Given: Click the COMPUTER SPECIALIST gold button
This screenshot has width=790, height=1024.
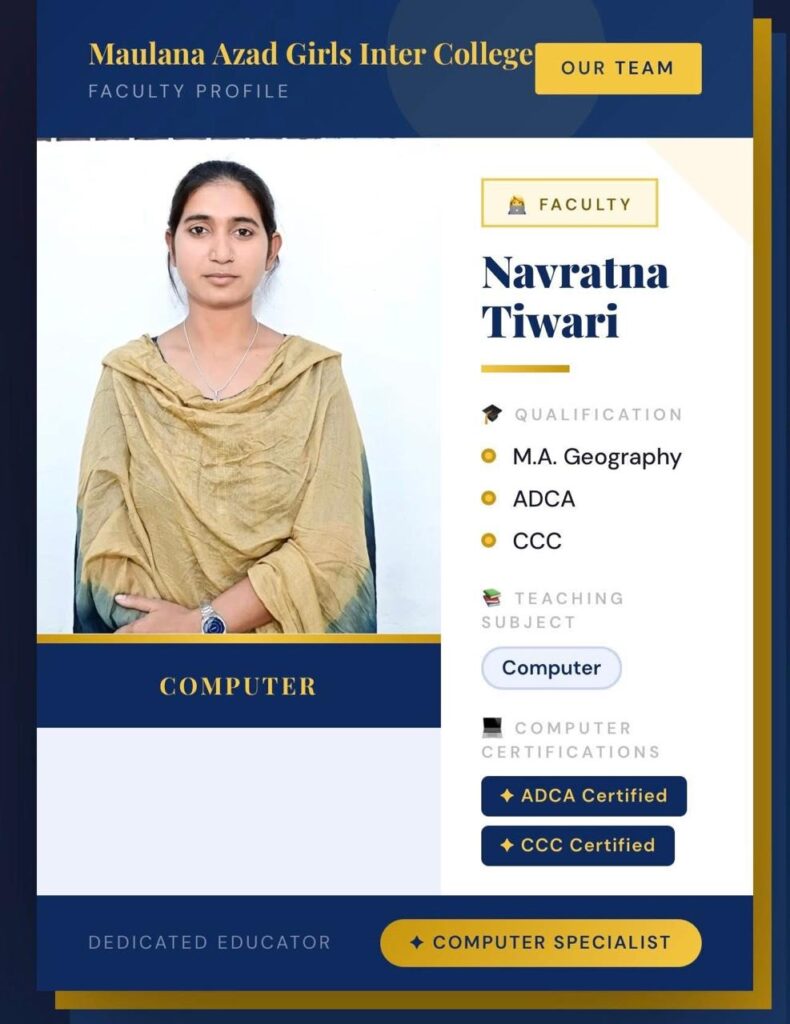Looking at the screenshot, I should [541, 943].
